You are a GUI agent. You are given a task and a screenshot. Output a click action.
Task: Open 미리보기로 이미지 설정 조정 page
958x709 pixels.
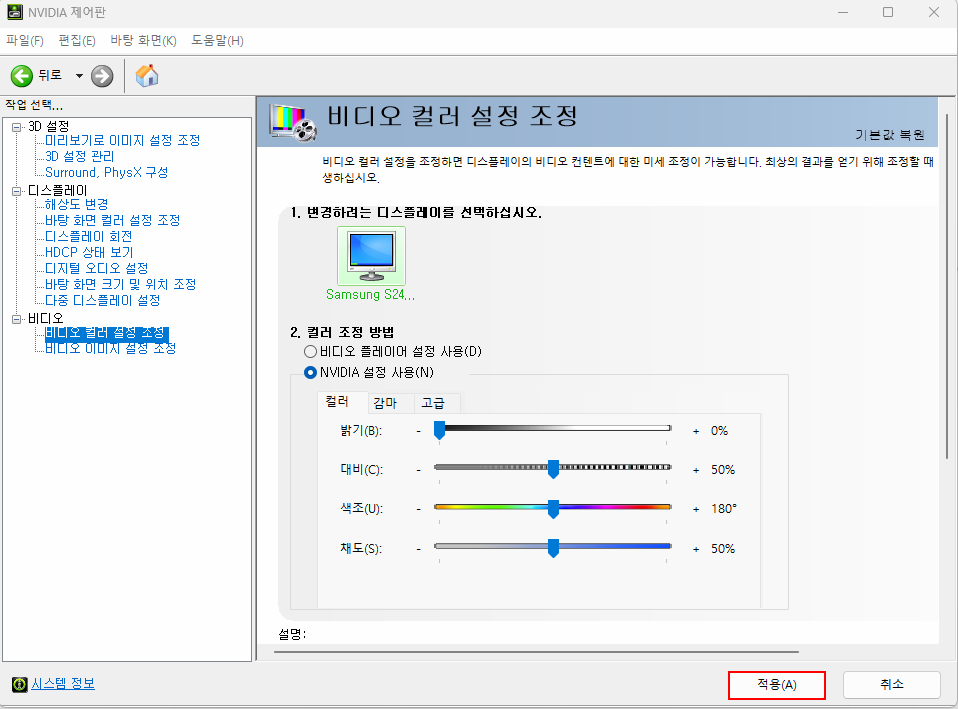tap(123, 141)
